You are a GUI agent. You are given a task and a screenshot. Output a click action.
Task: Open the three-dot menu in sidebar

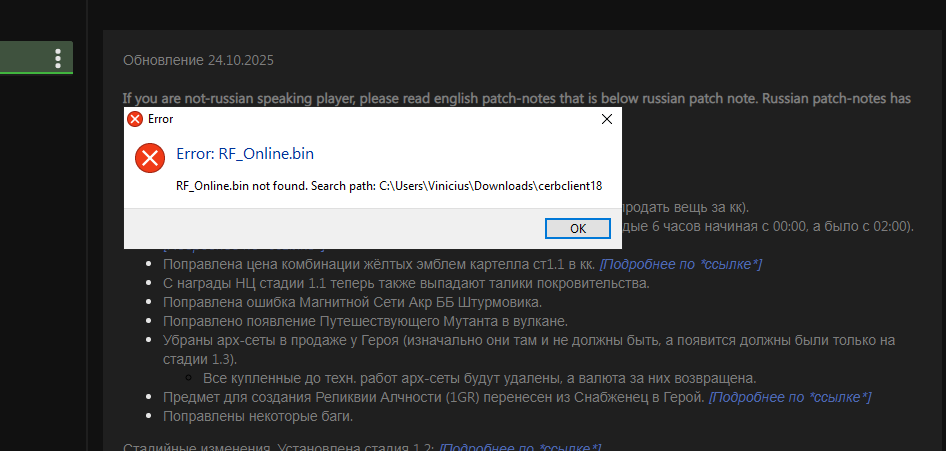pos(59,57)
